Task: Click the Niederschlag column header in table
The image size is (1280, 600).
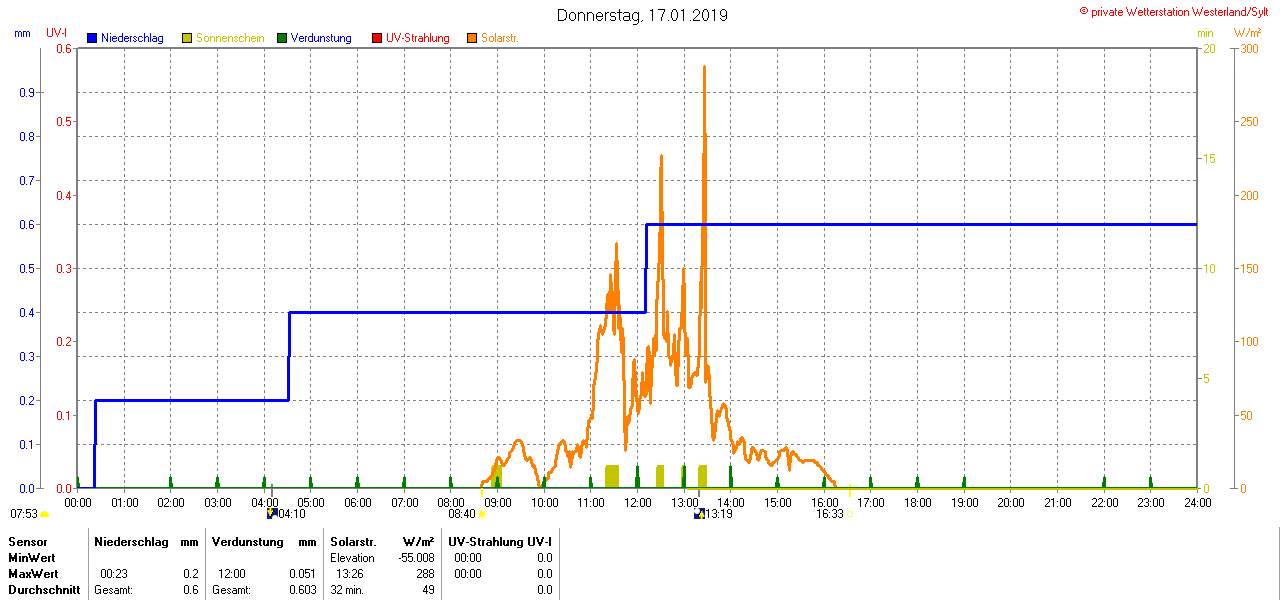Action: click(x=131, y=541)
